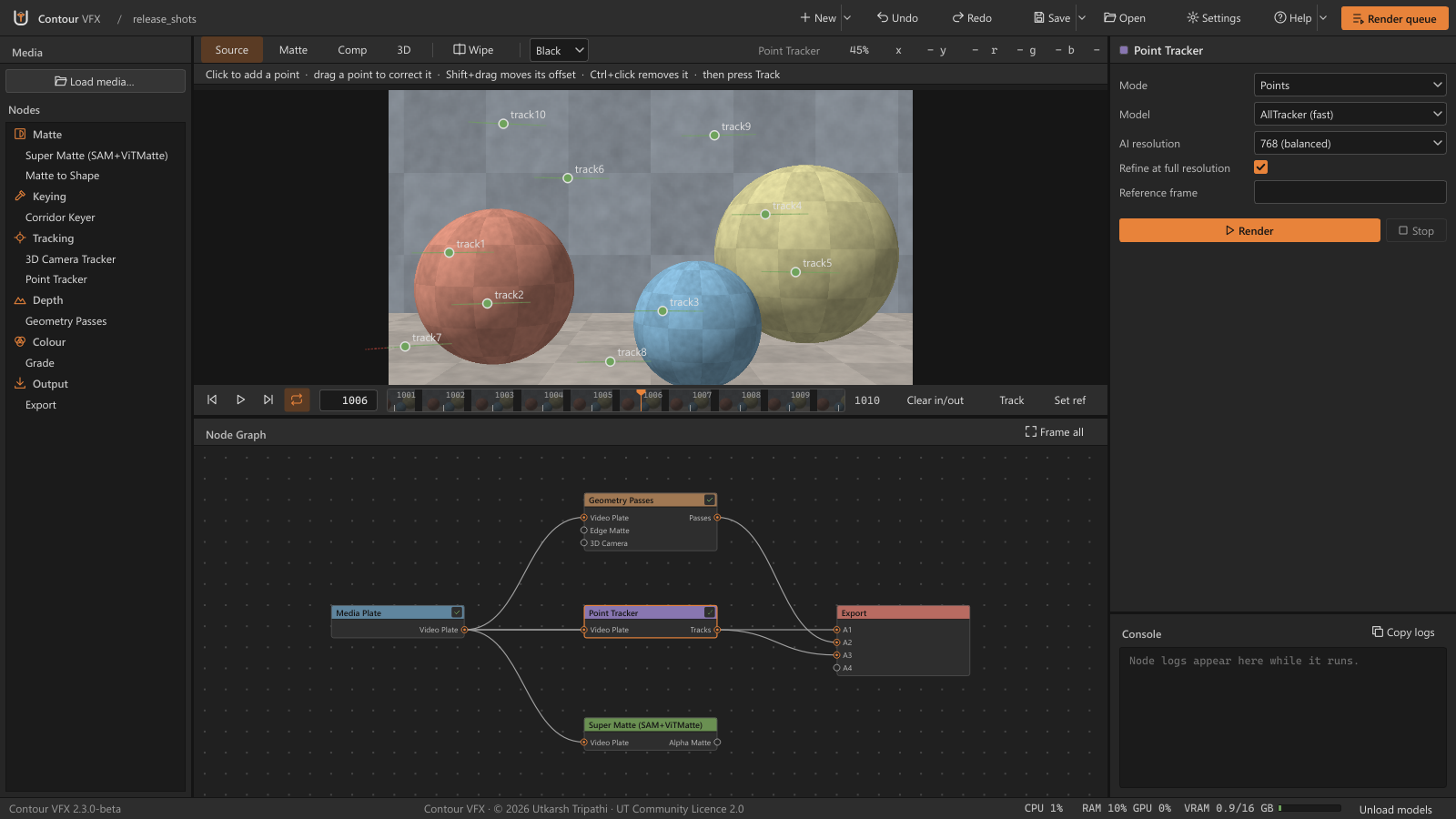Switch to the Comp tab
Image resolution: width=1456 pixels, height=819 pixels.
(x=352, y=50)
